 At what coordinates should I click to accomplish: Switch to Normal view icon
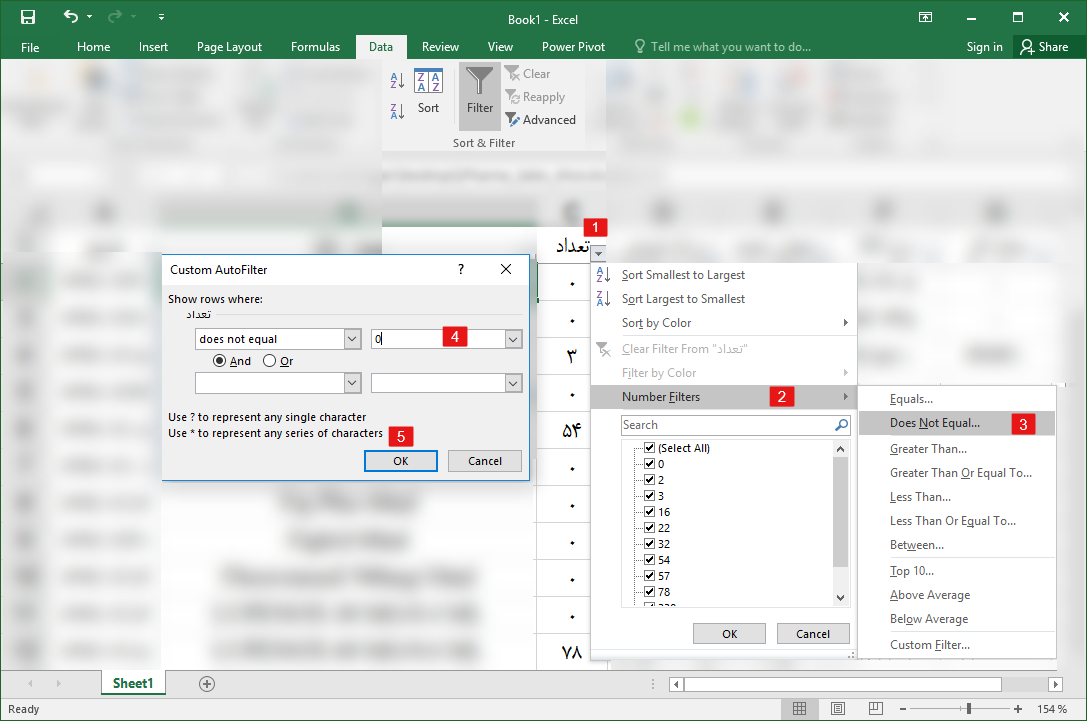pyautogui.click(x=799, y=709)
